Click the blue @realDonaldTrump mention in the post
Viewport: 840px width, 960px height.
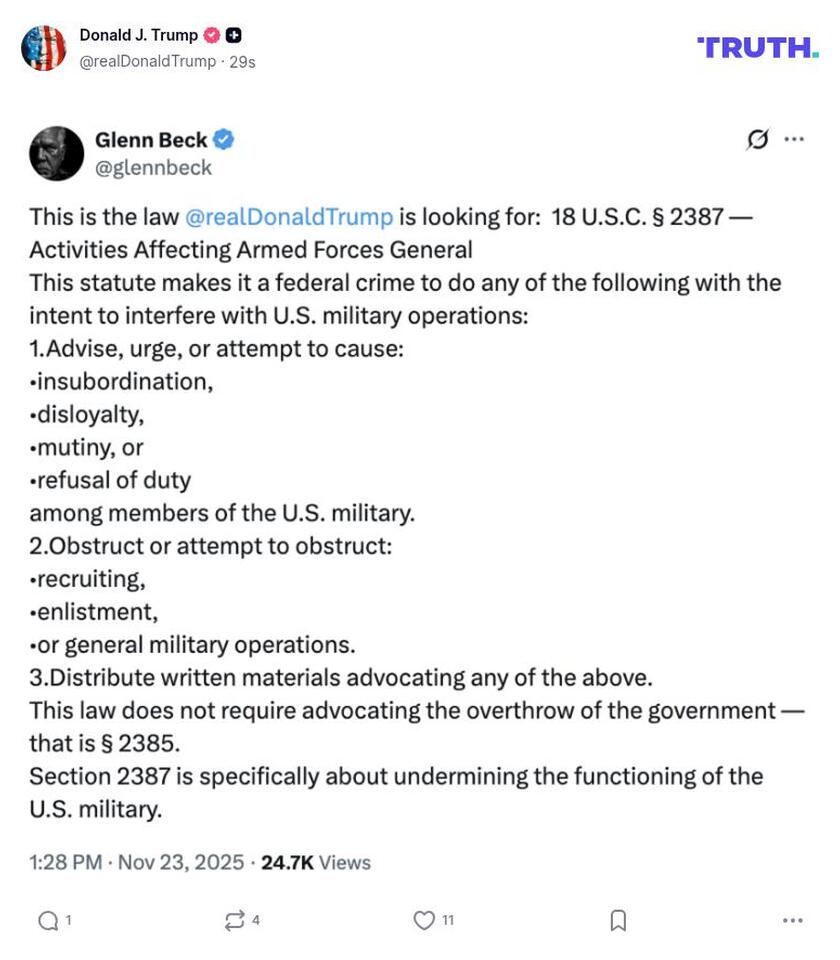coord(290,217)
